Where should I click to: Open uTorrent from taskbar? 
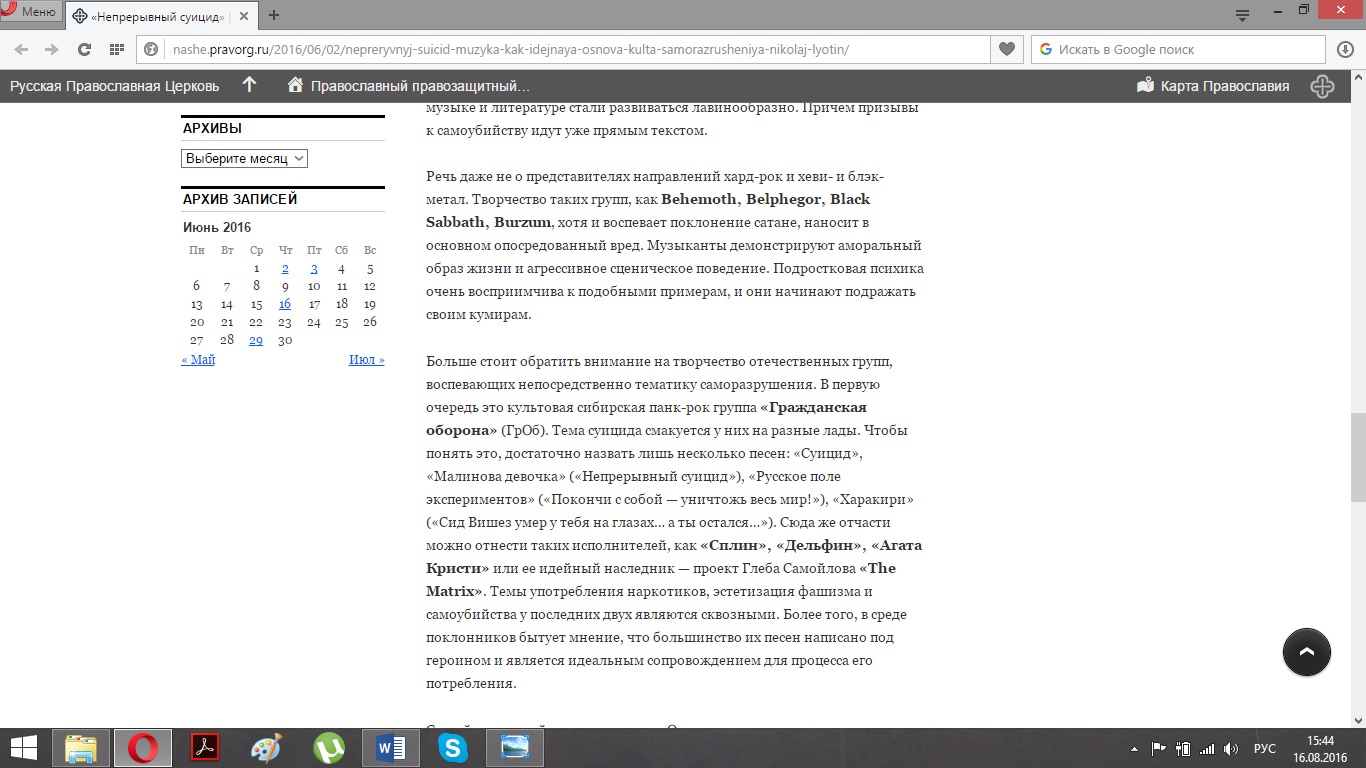coord(329,748)
